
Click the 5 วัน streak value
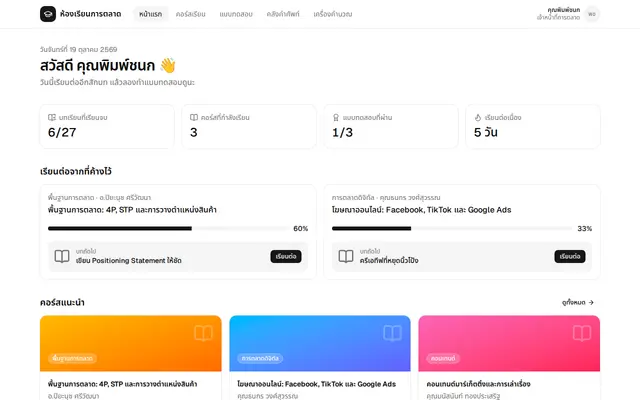486,132
